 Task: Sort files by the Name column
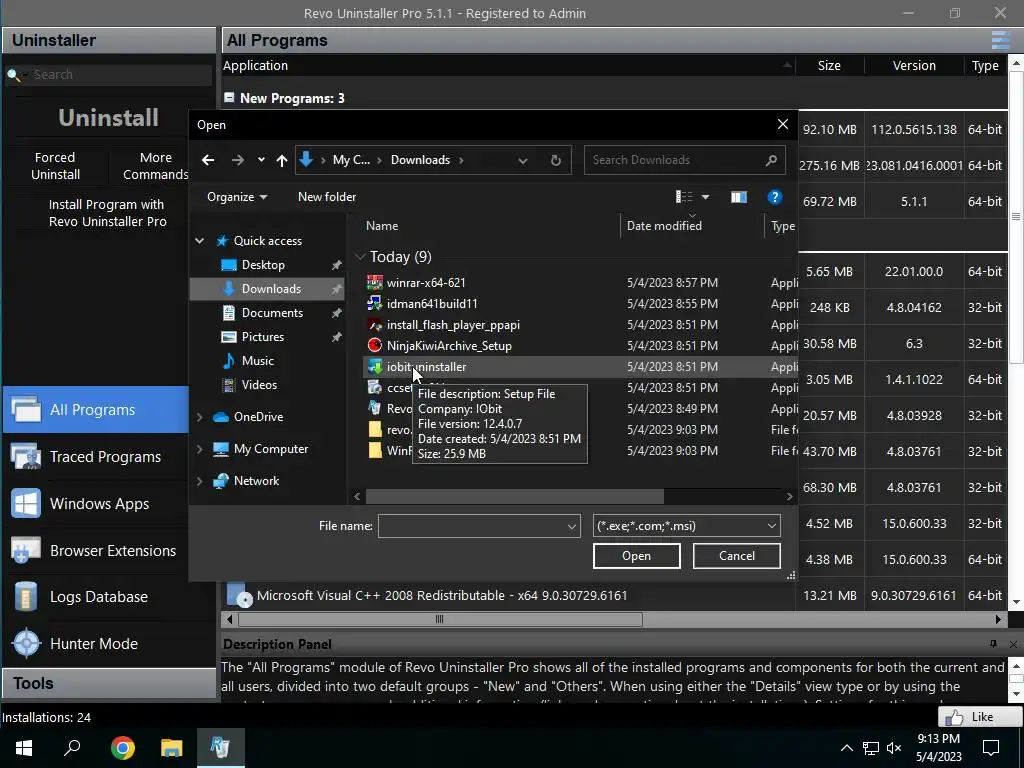point(382,226)
